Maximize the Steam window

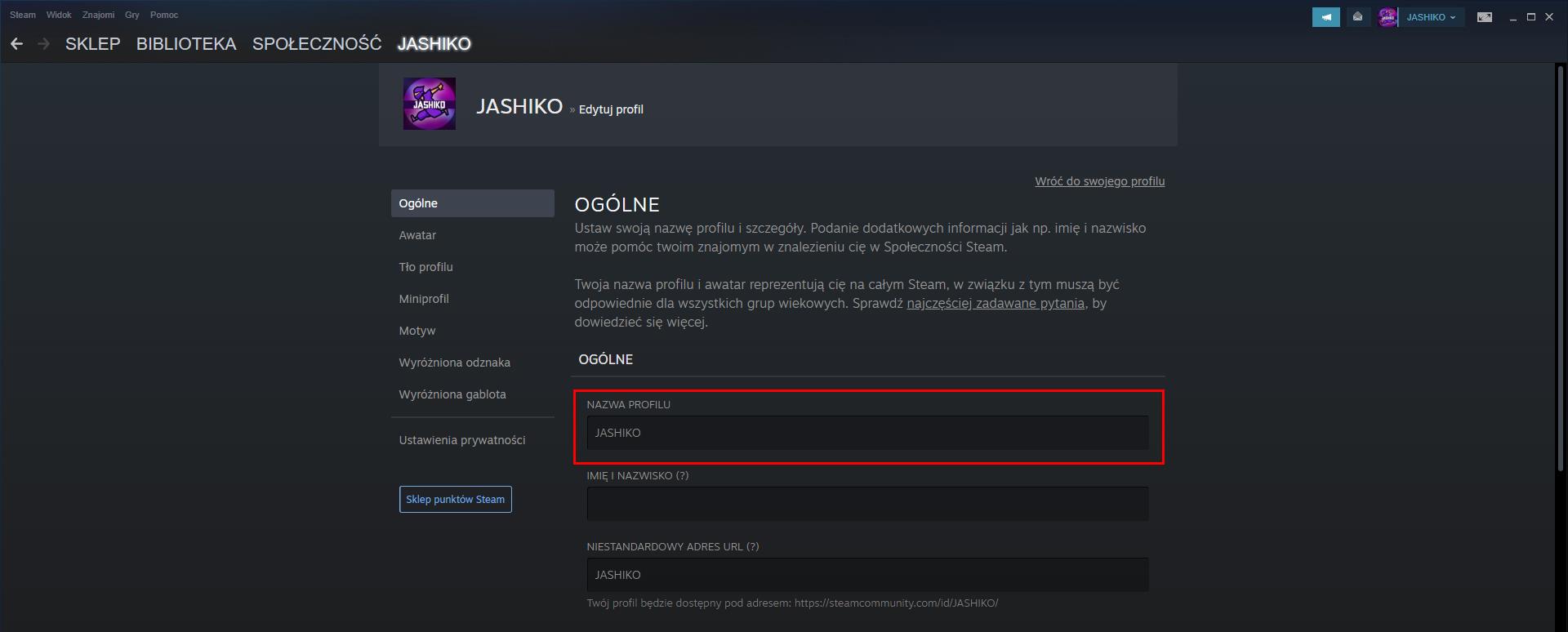[x=1531, y=17]
